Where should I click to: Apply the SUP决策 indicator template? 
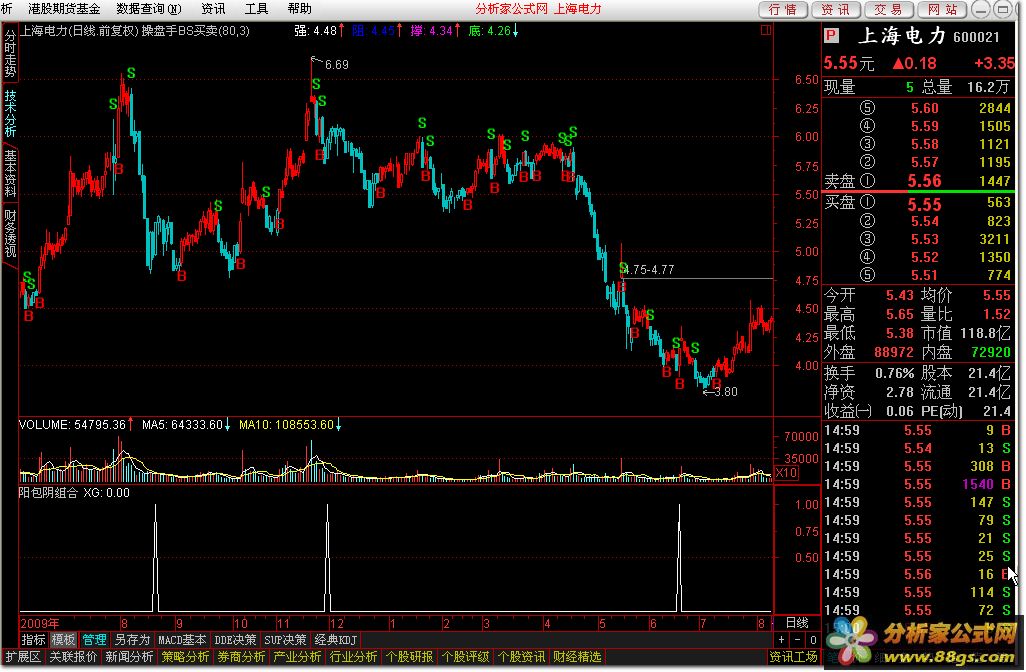click(285, 640)
